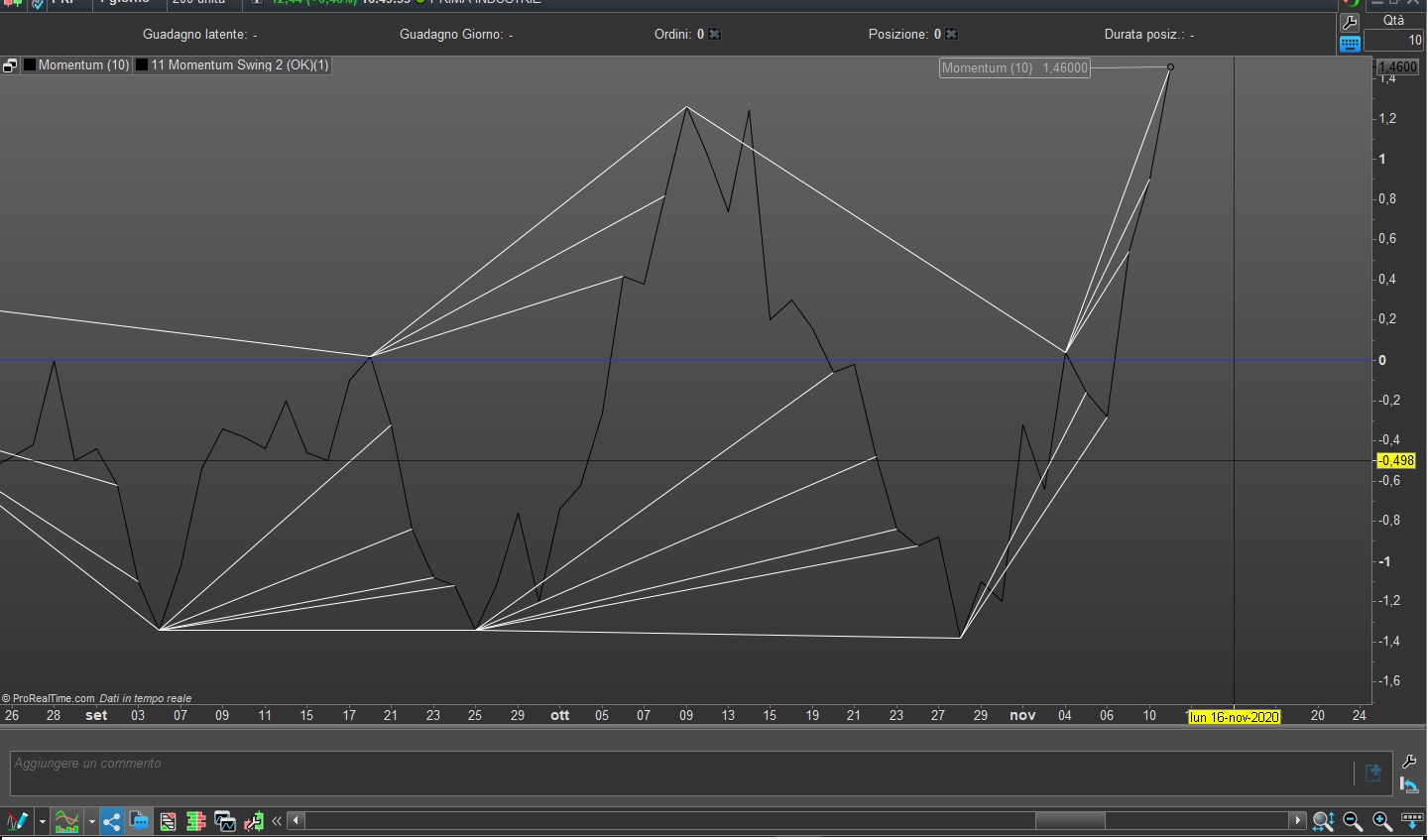Collapse toolbar with double chevron
This screenshot has width=1428, height=840.
point(277,821)
